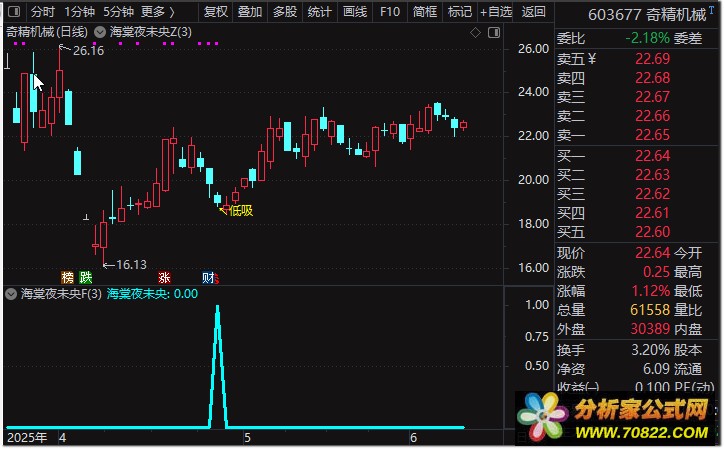The height and width of the screenshot is (449, 725).
Task: Click the 委比 value -2.18%
Action: [647, 38]
